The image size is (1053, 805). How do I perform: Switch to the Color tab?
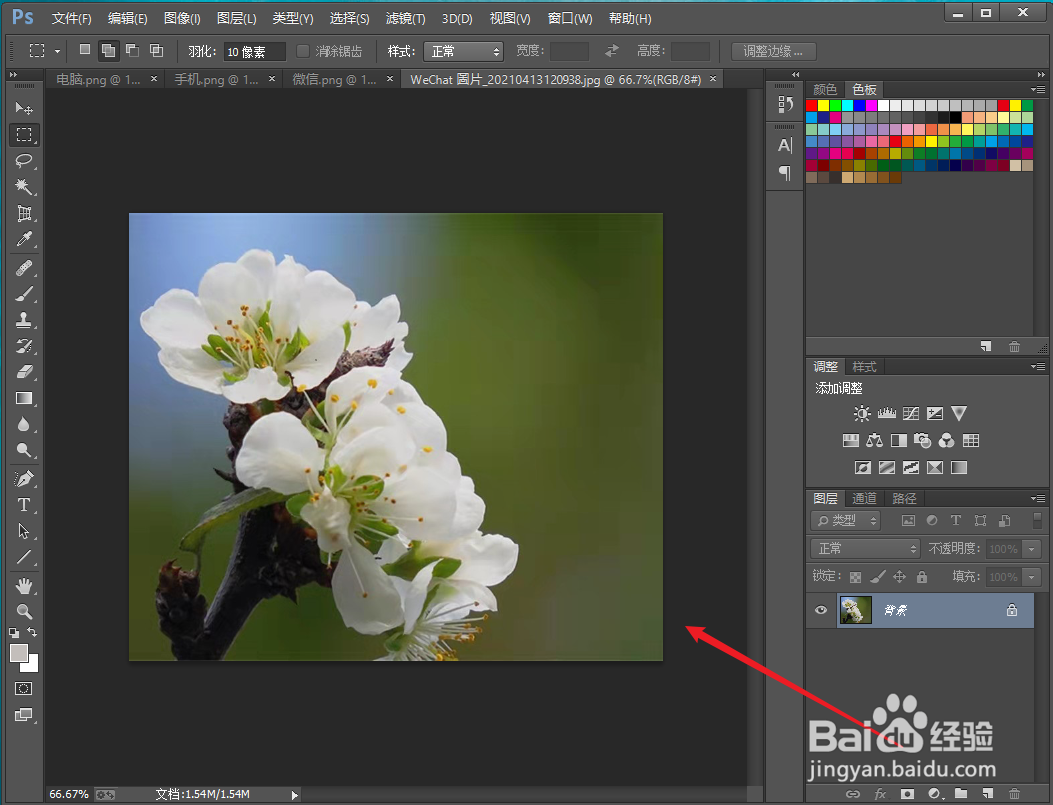click(825, 89)
